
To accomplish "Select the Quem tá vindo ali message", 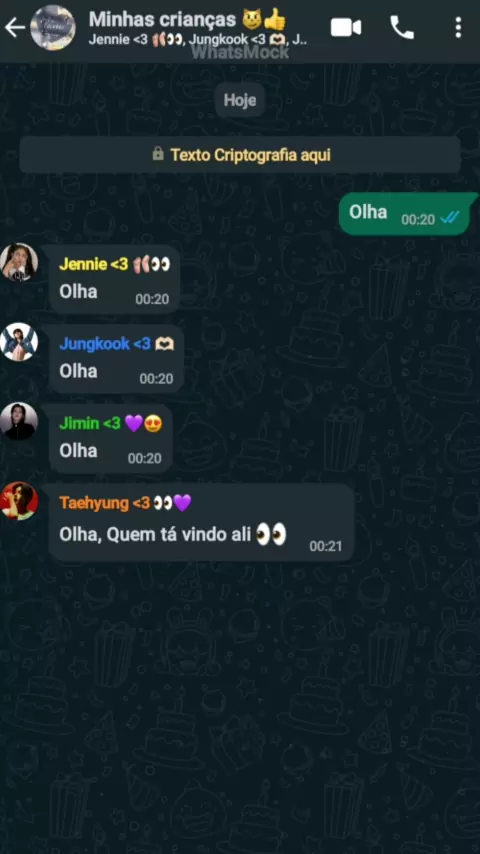I will (202, 522).
